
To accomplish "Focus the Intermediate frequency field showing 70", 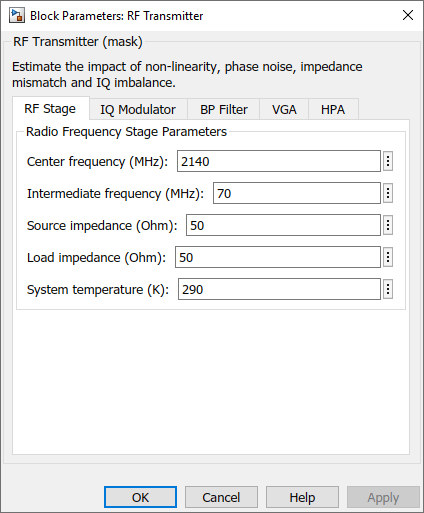I will coord(297,193).
